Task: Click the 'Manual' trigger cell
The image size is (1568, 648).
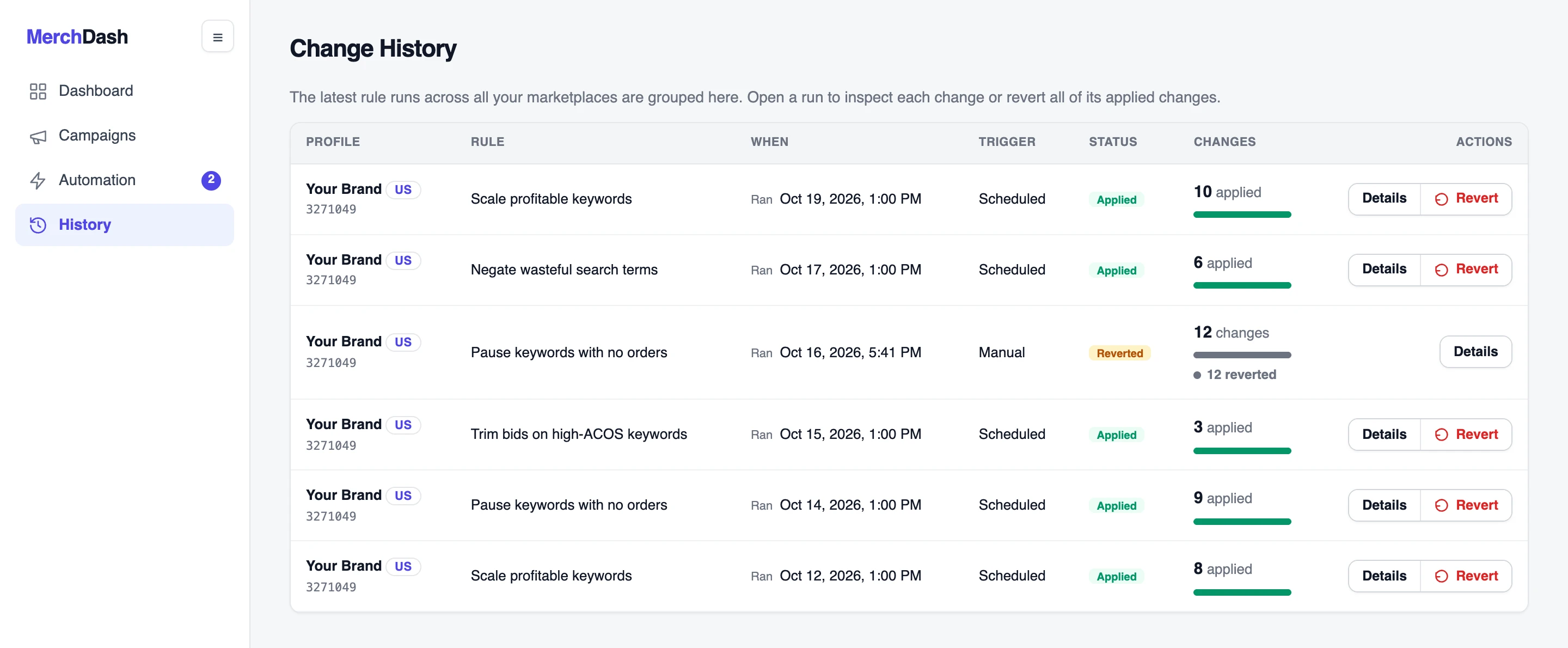Action: (x=1001, y=352)
